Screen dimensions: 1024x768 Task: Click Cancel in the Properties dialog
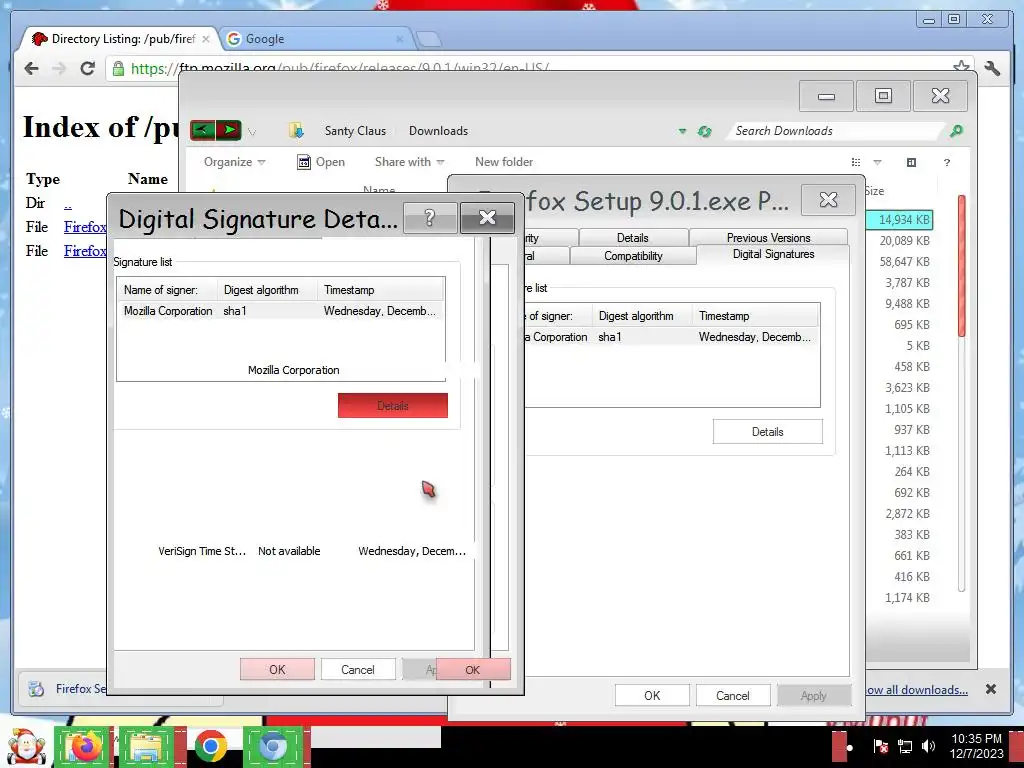click(733, 696)
